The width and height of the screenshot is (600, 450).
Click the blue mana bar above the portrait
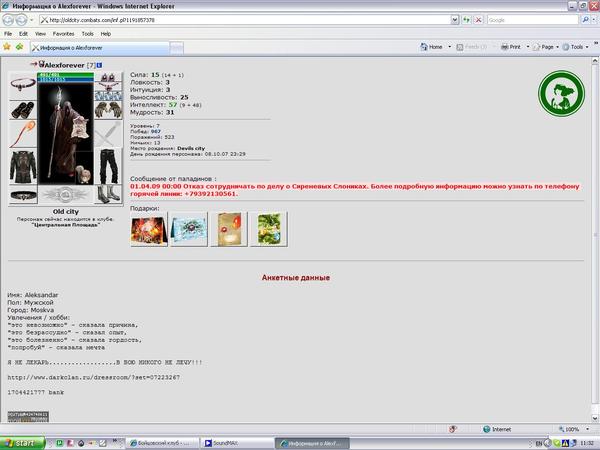(x=65, y=79)
